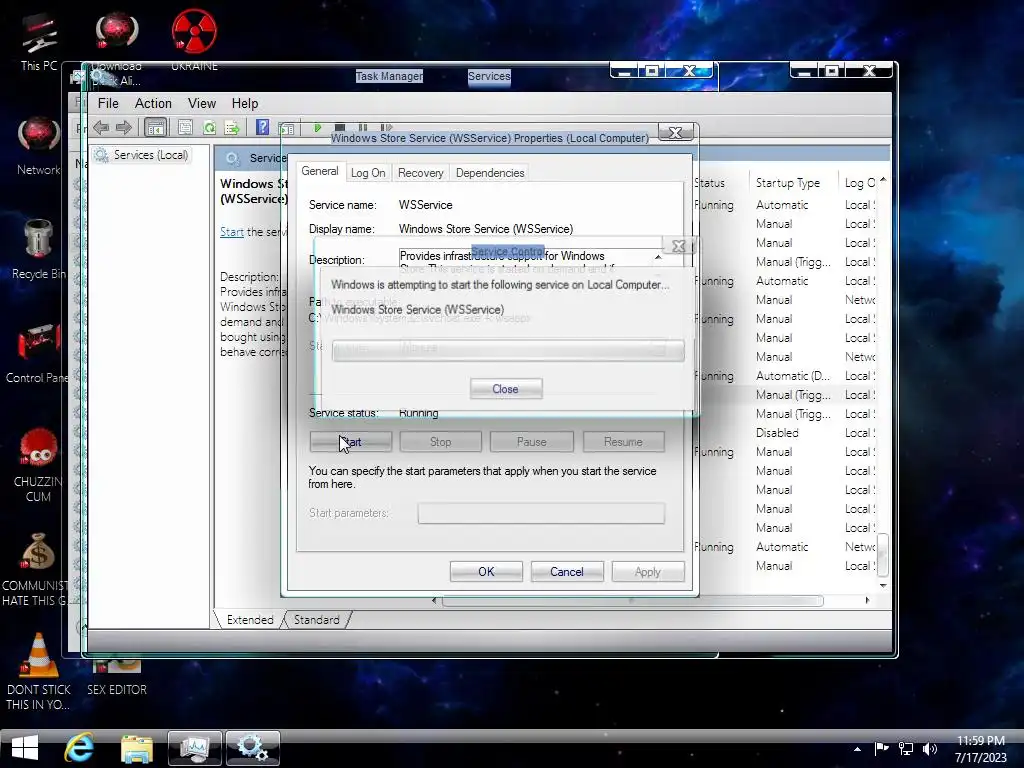Select the UKRAINE radiation desktop icon

pyautogui.click(x=194, y=39)
